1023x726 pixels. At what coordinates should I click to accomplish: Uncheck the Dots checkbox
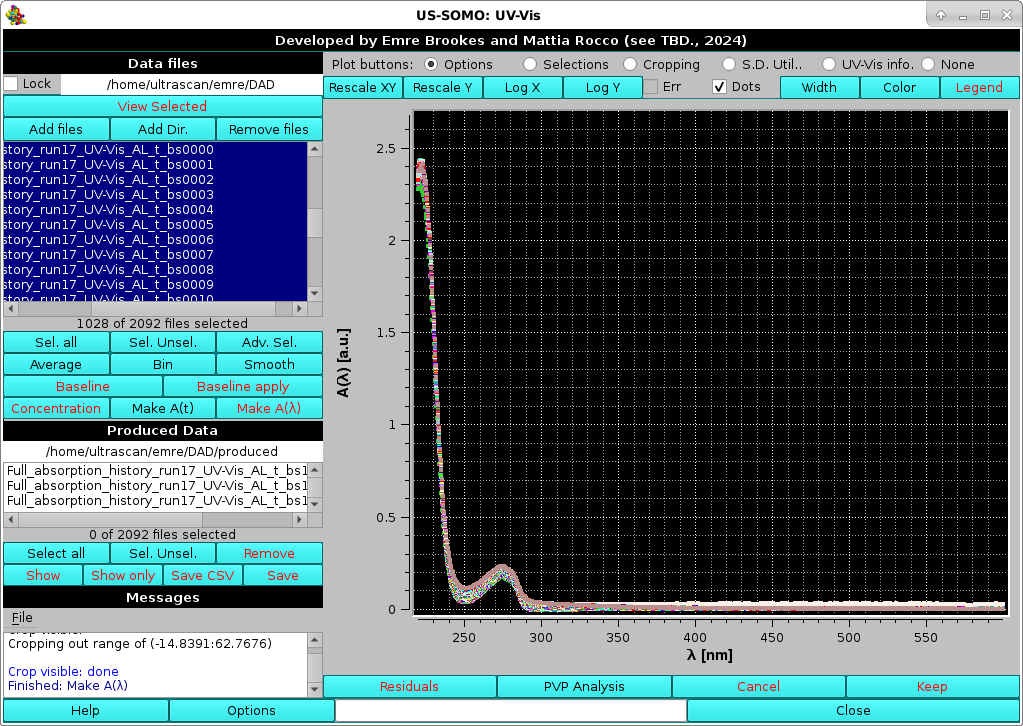(x=719, y=87)
